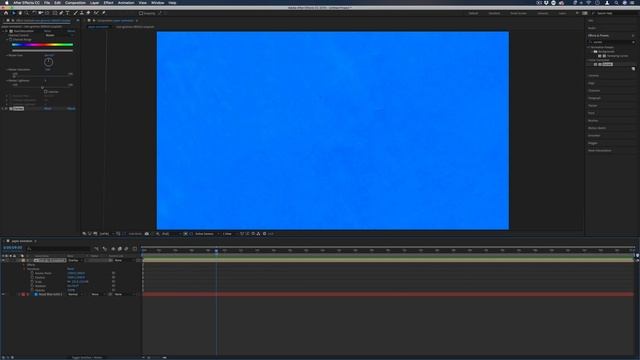Collapse the Transform property group

coord(24,269)
